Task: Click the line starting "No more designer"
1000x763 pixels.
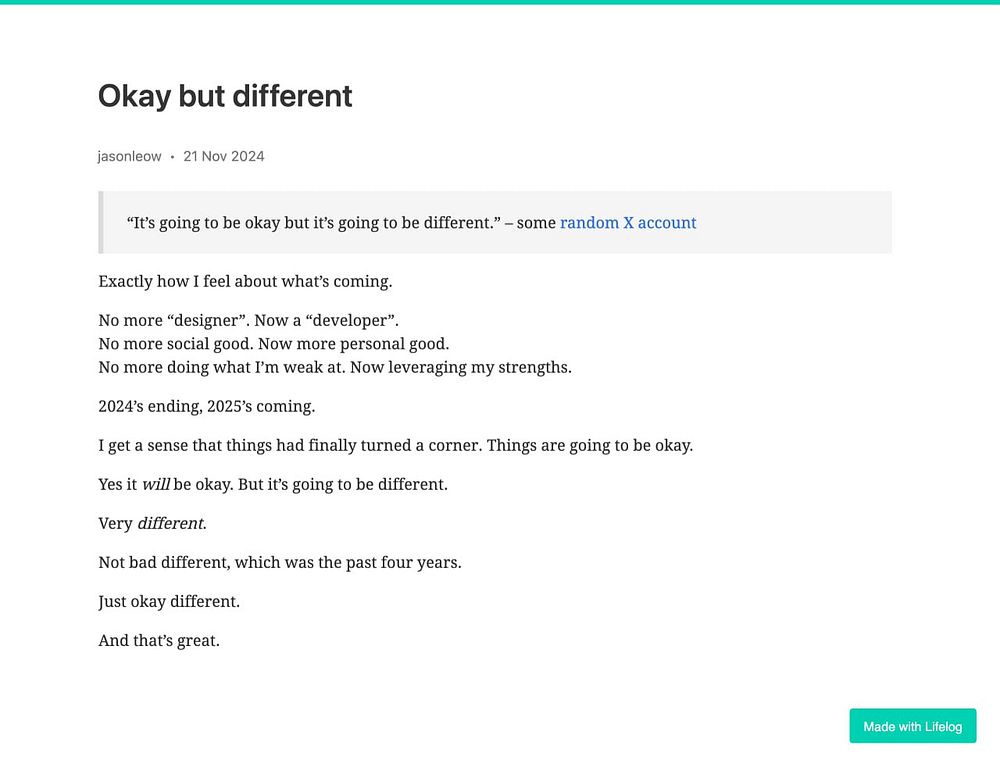Action: point(248,321)
